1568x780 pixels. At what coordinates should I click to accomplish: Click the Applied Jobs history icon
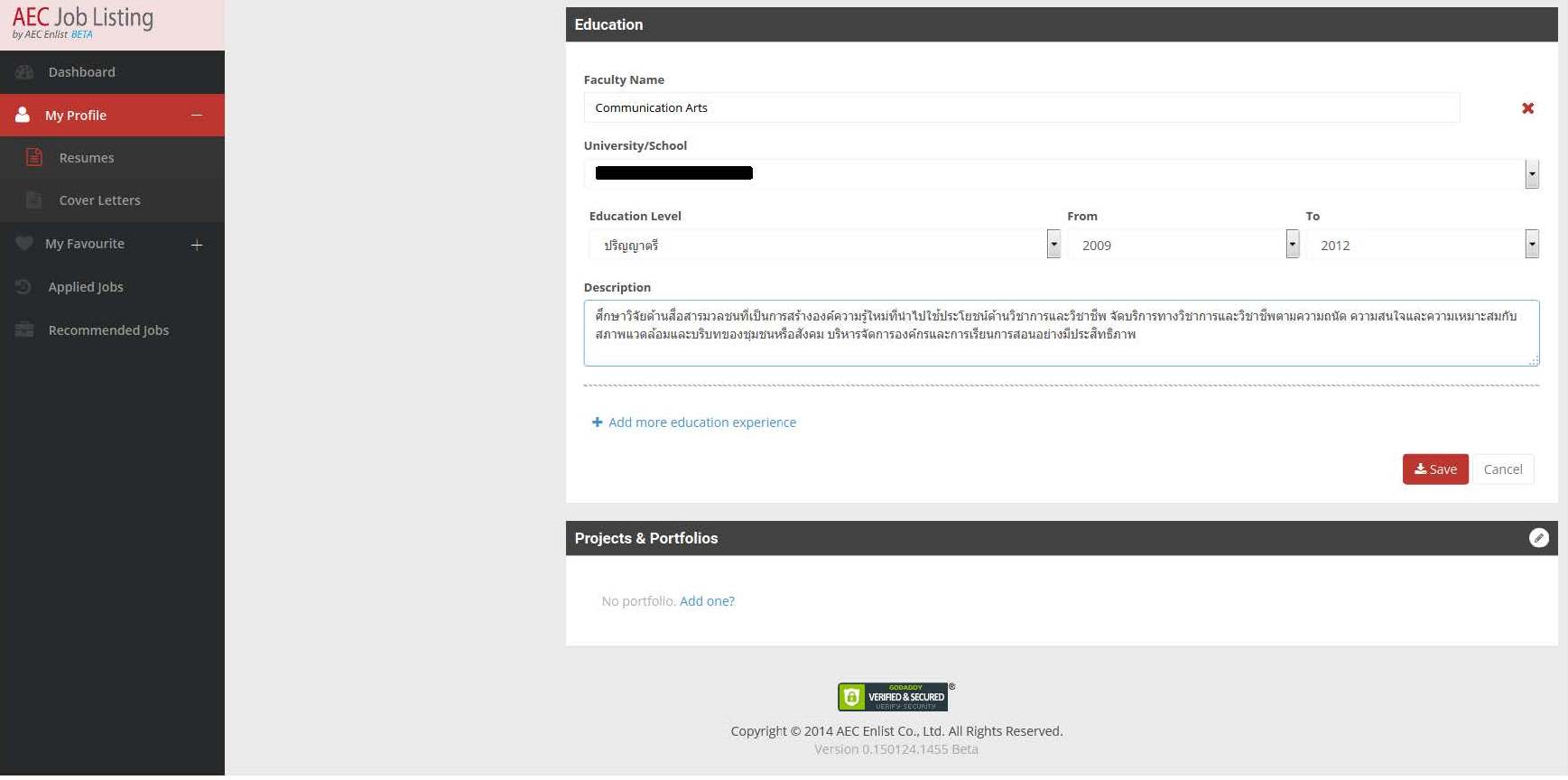click(24, 287)
